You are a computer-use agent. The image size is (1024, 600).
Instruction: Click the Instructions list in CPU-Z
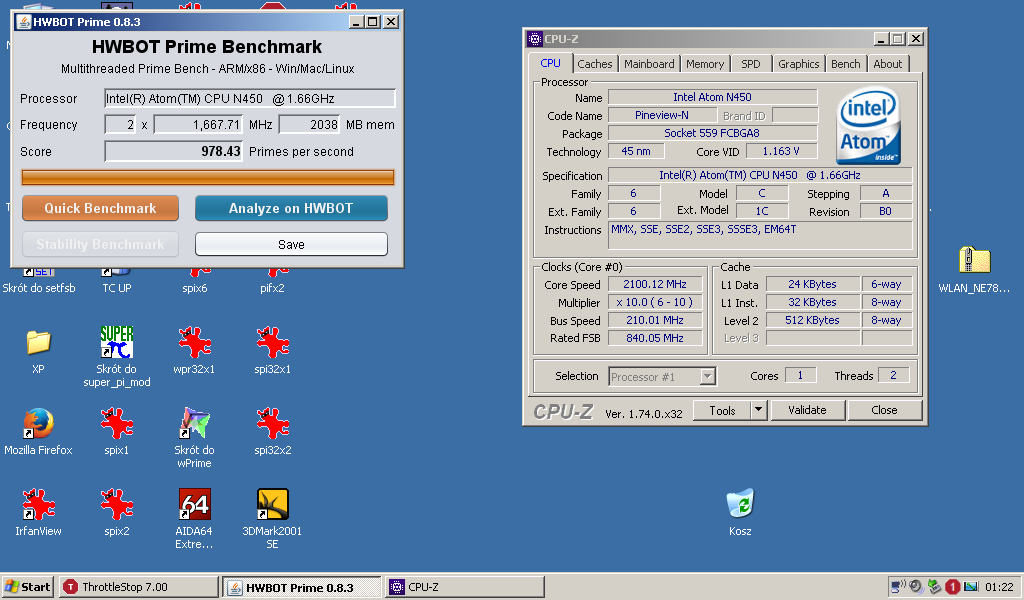pyautogui.click(x=760, y=235)
